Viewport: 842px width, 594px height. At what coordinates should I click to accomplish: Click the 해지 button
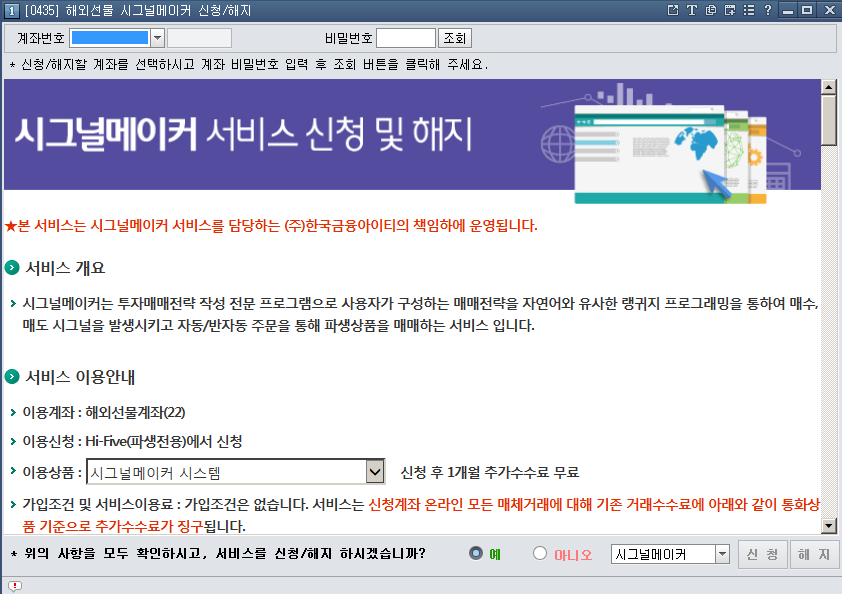[x=814, y=554]
